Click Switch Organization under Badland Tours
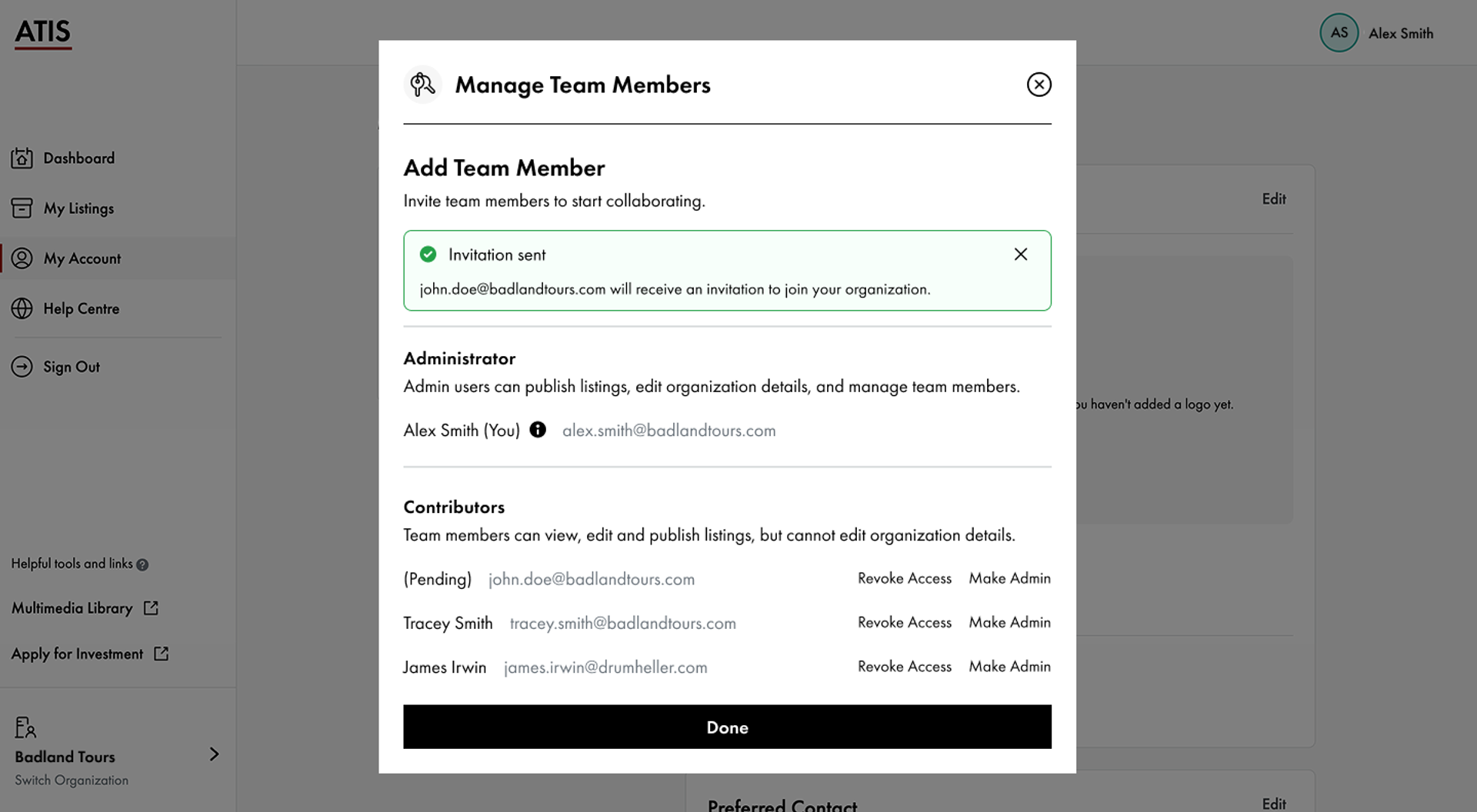 [x=72, y=780]
